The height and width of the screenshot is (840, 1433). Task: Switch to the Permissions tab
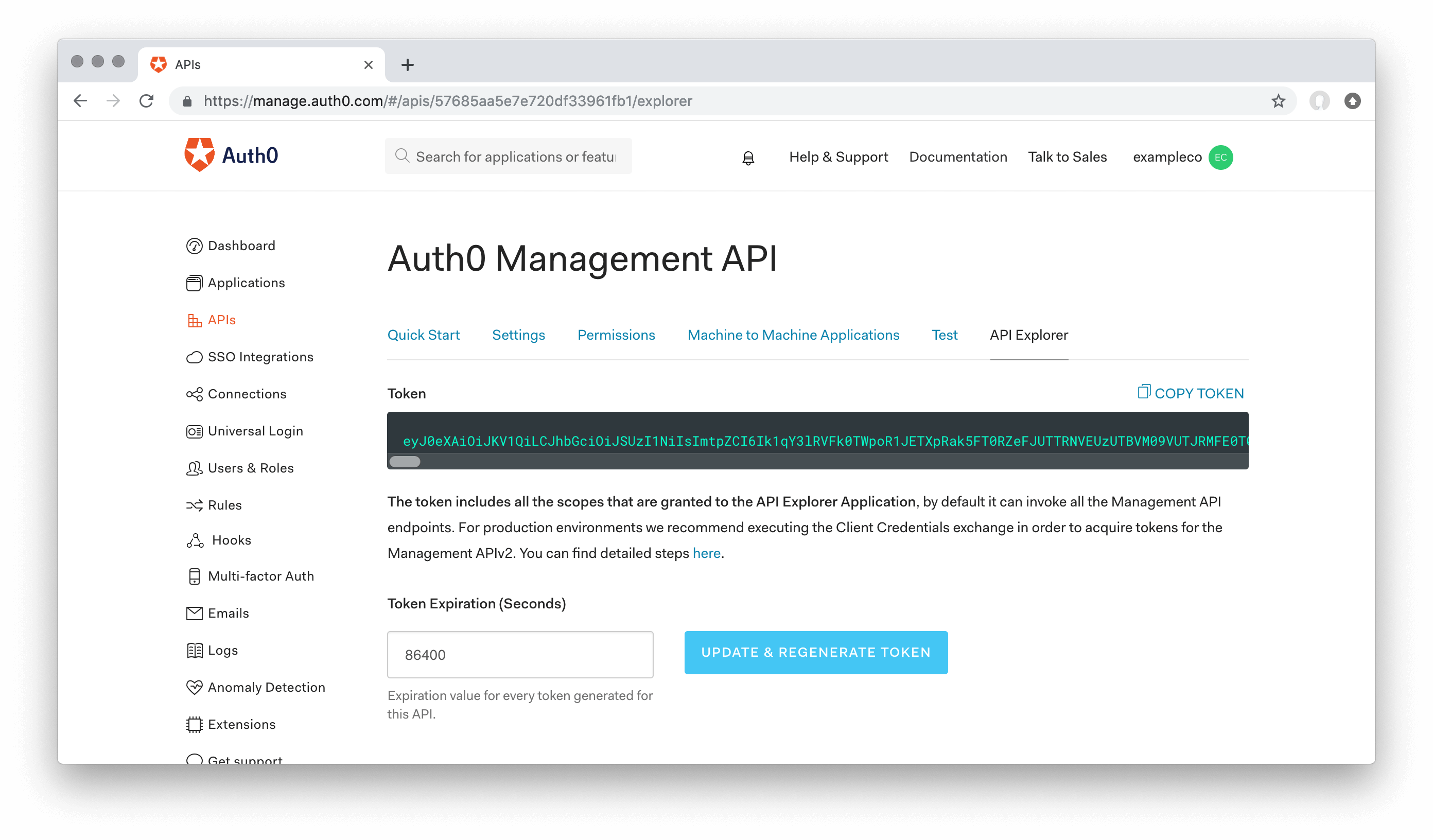coord(616,335)
